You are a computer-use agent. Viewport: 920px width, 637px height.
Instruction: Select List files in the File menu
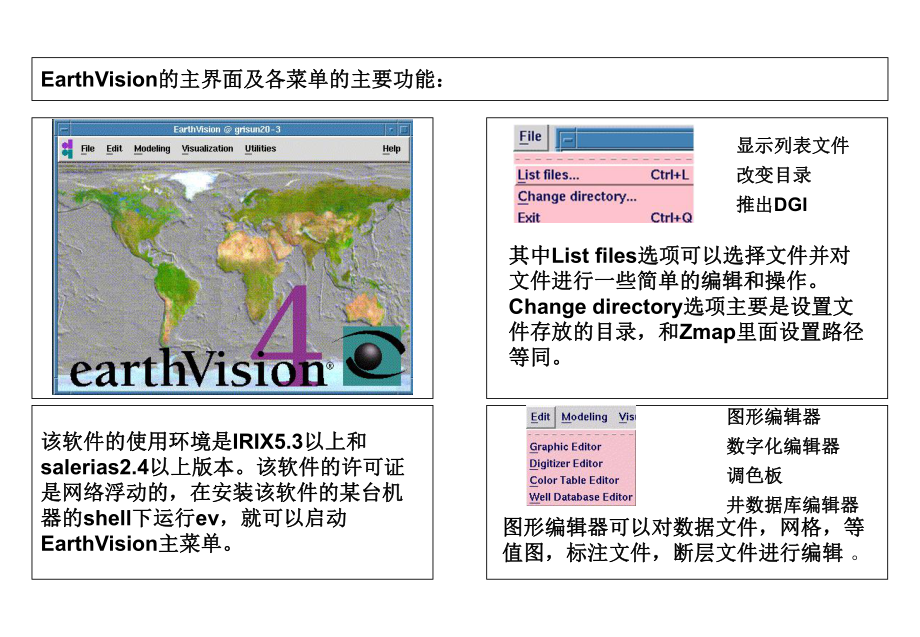coord(545,175)
